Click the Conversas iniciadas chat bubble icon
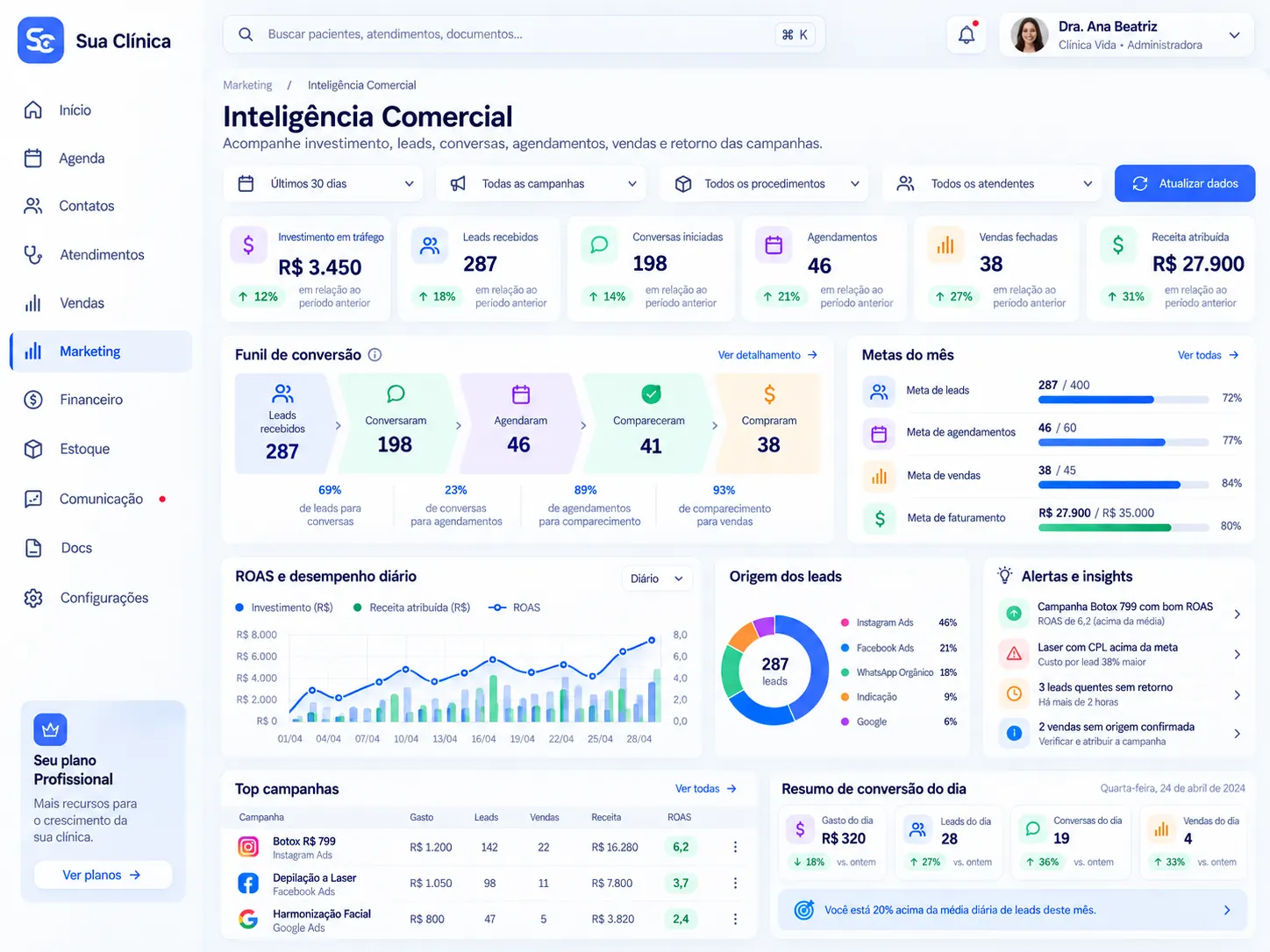Screen dimensions: 1270x952 coord(599,245)
